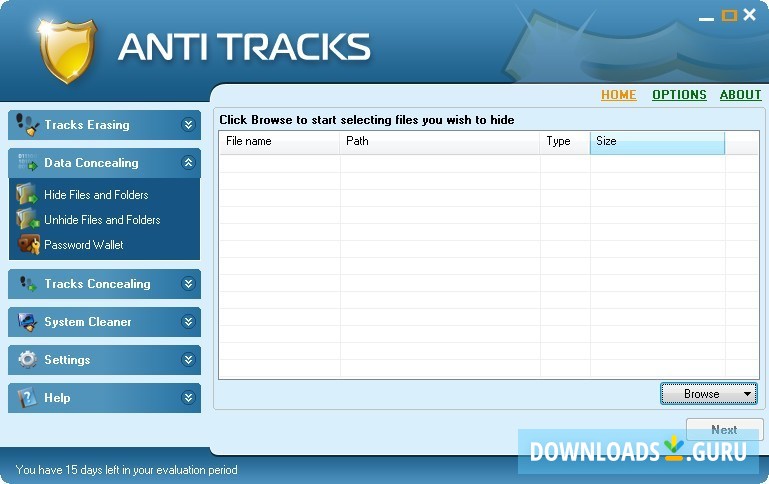Screen dimensions: 769x484
Task: Select Hide Files and Folders
Action: click(x=96, y=195)
